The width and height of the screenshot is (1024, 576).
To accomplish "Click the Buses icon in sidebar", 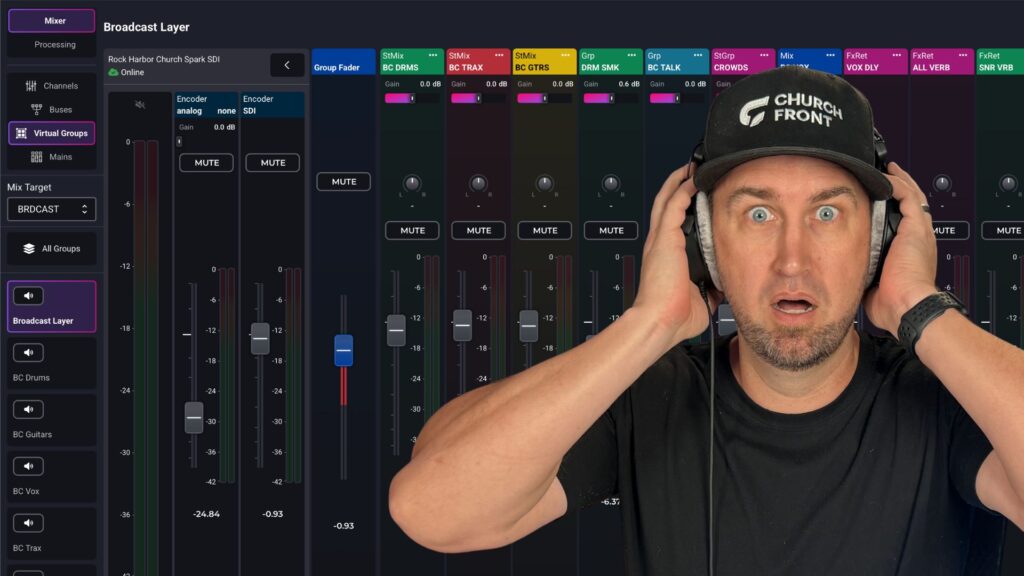I will [37, 109].
